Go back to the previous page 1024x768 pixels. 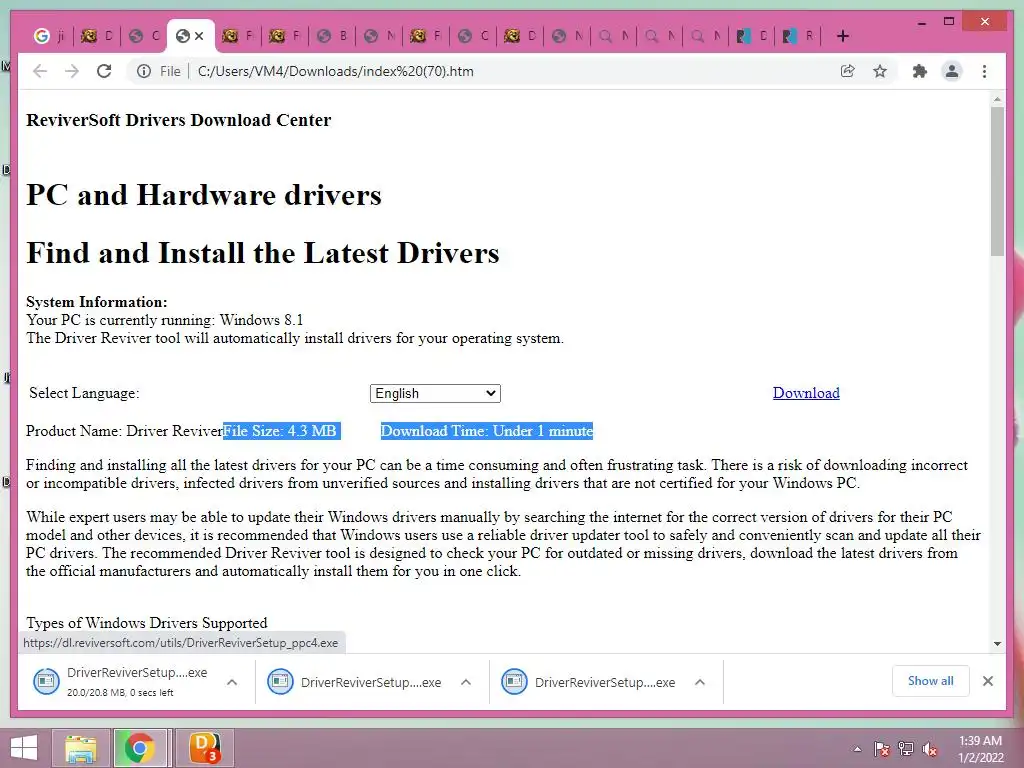[x=40, y=71]
